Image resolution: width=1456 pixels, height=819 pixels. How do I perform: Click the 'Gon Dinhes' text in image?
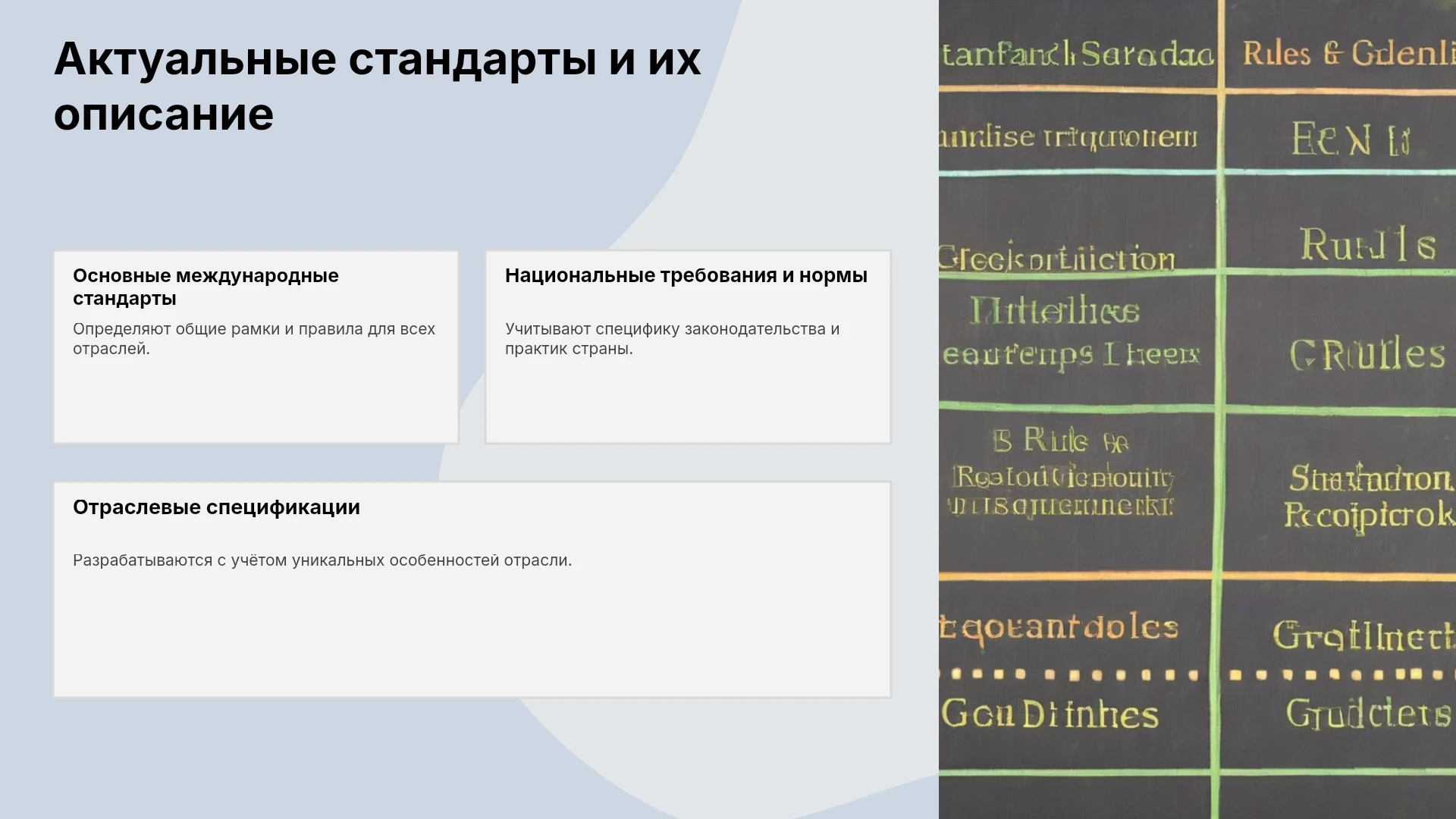(1050, 714)
